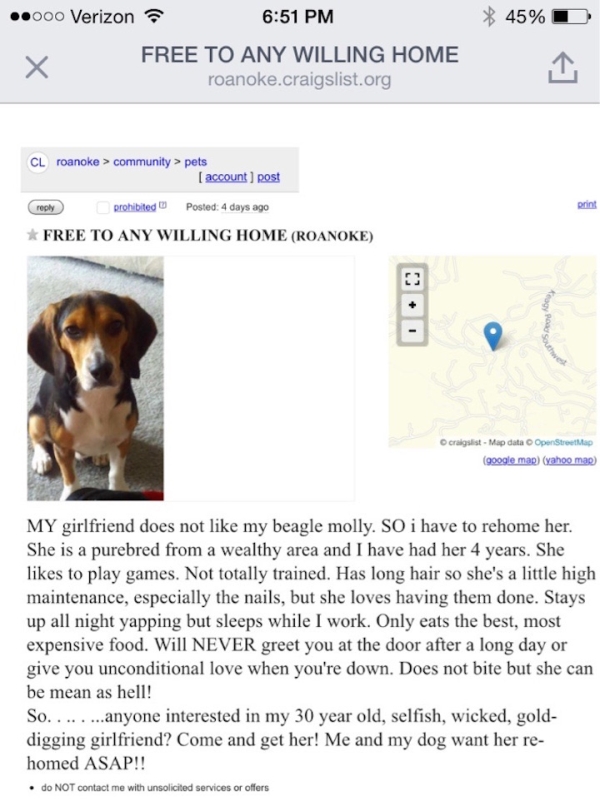This screenshot has height=801, width=600.
Task: Open the pets category breadcrumb
Action: 196,162
